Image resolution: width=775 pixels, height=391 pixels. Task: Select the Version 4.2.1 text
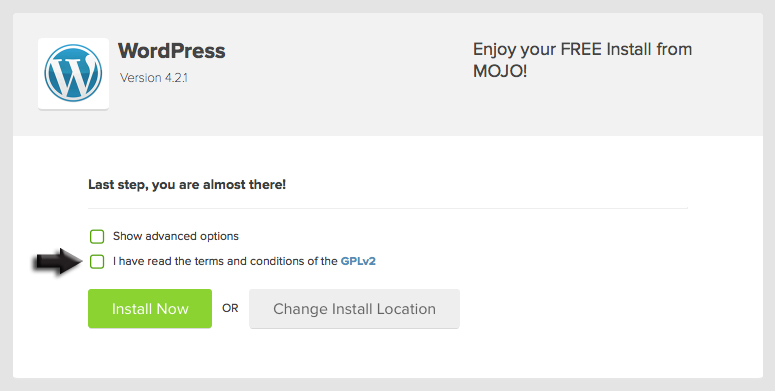154,78
